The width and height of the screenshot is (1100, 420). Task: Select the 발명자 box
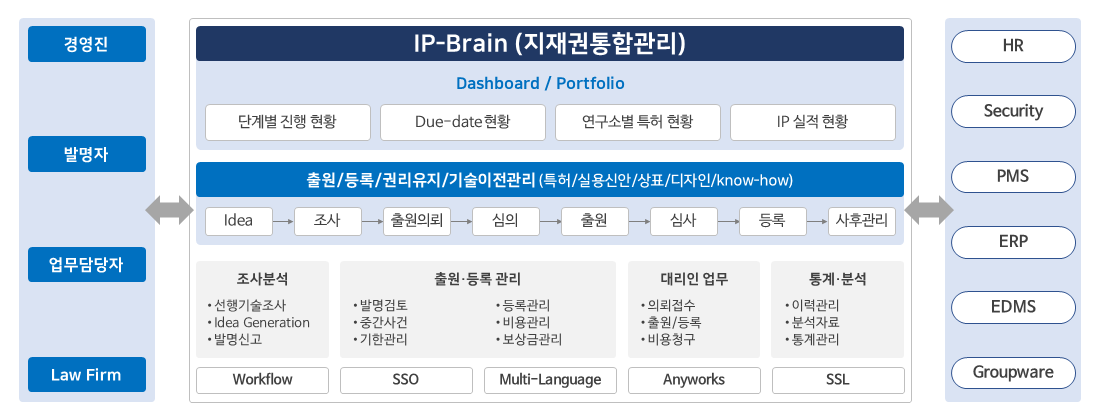coord(86,154)
